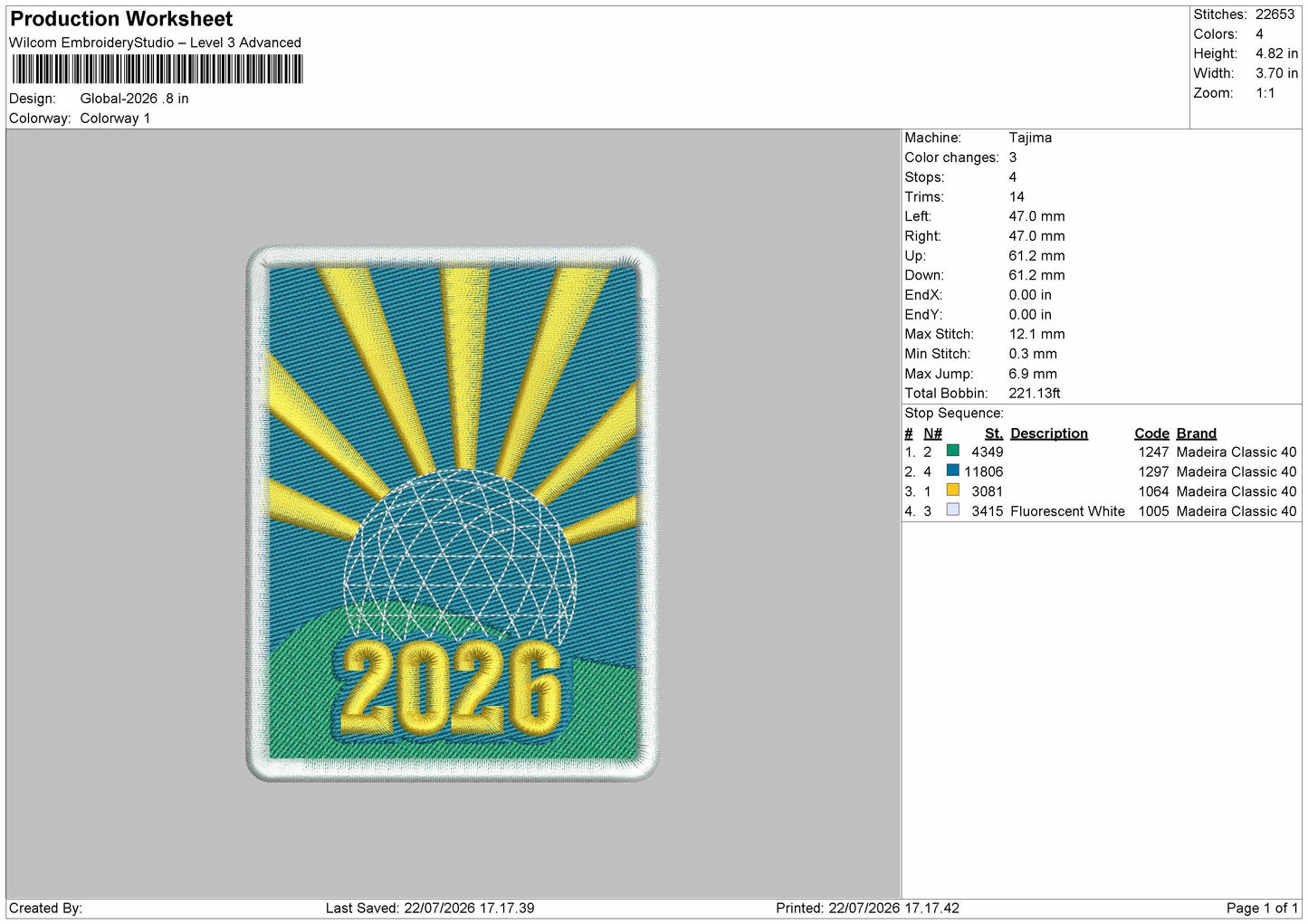1308x924 pixels.
Task: Click the EndX value 0.00 in
Action: tap(1030, 295)
